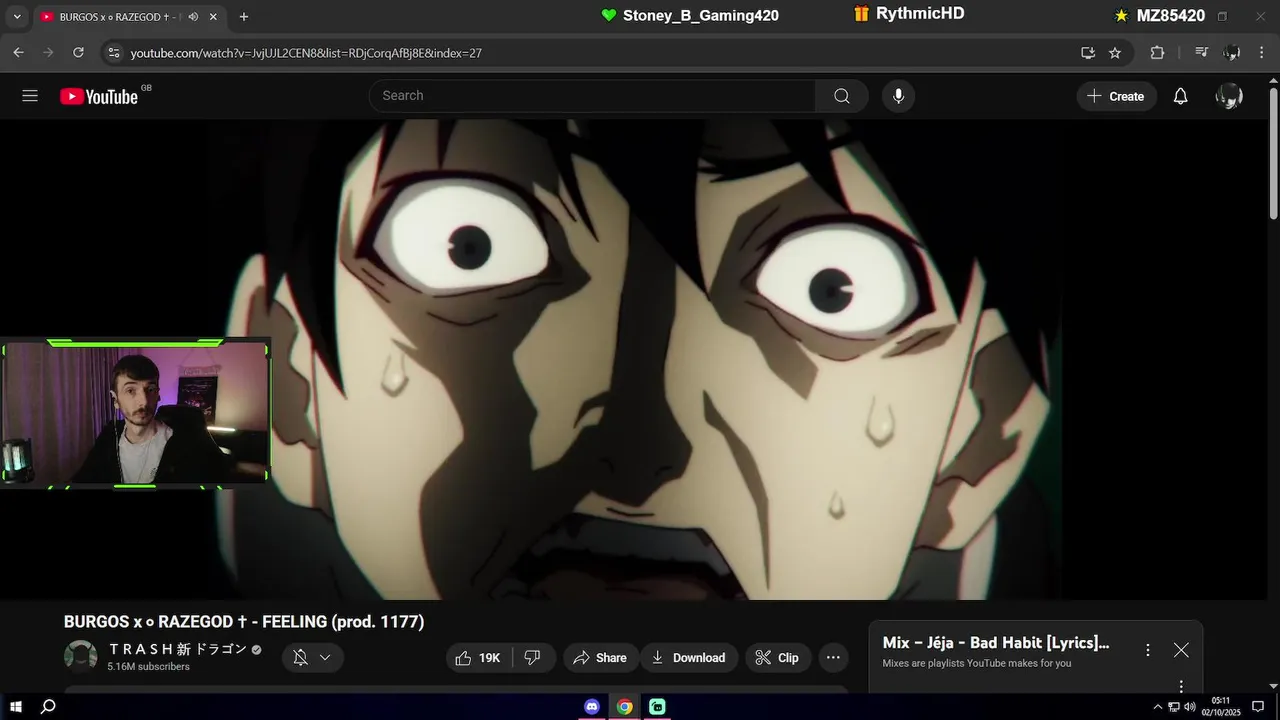
Task: Open the T R A S H channel name link
Action: click(x=177, y=648)
